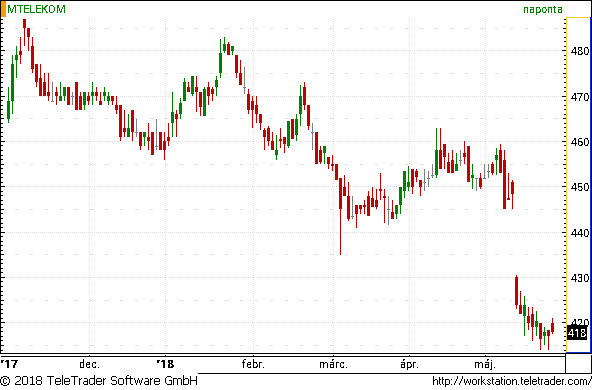The height and width of the screenshot is (390, 592).
Task: Click the 'dec.' month label
Action: point(89,364)
